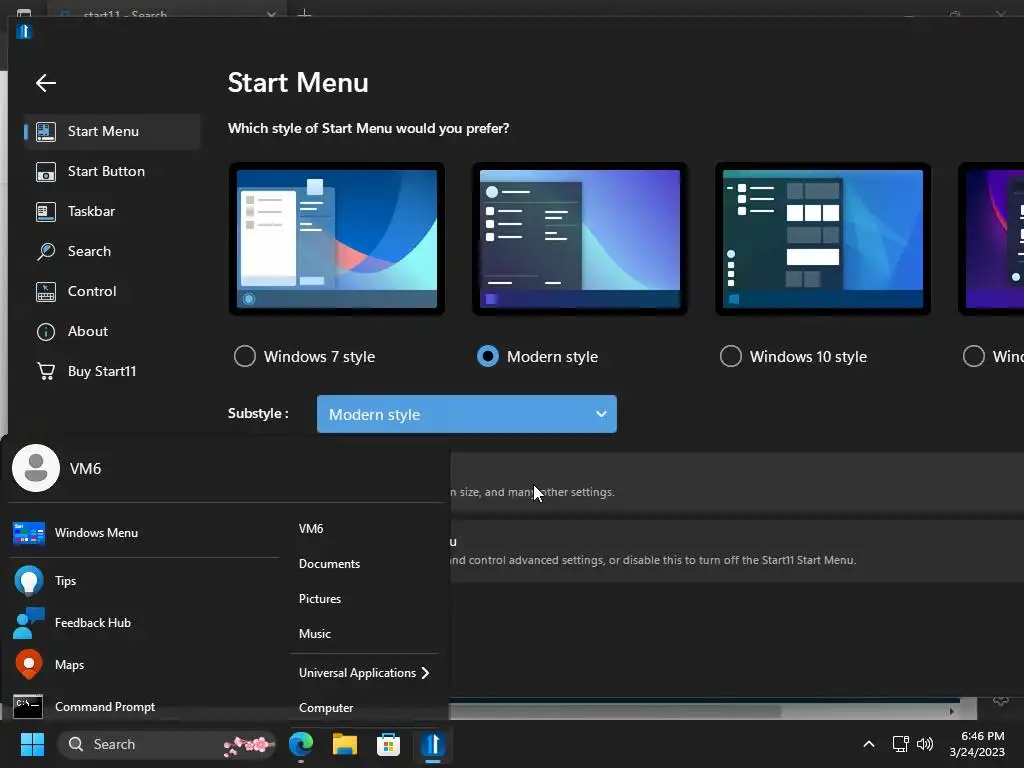This screenshot has height=768, width=1024.
Task: Open the Start Menu settings section
Action: [x=112, y=131]
